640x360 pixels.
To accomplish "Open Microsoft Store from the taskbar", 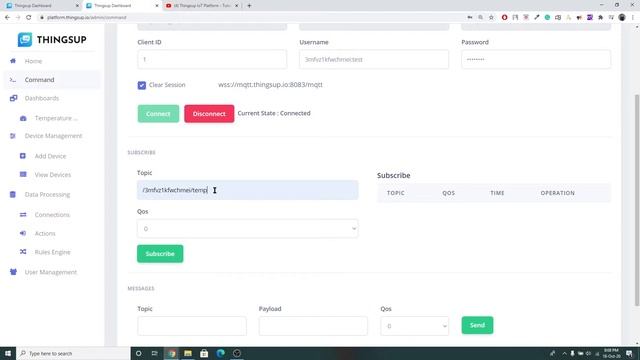I will click(x=204, y=353).
